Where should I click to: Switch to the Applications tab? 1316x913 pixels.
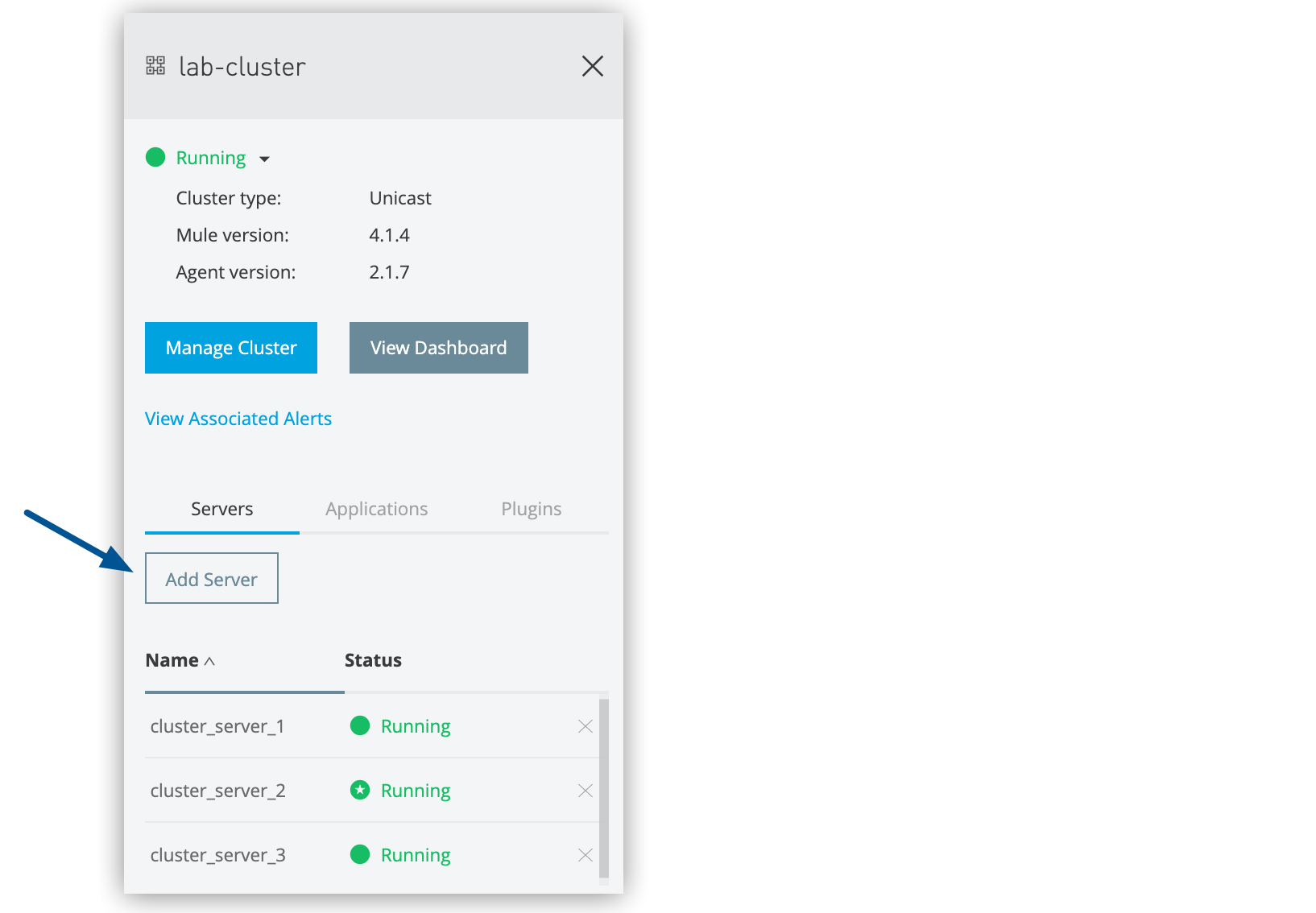[x=377, y=509]
